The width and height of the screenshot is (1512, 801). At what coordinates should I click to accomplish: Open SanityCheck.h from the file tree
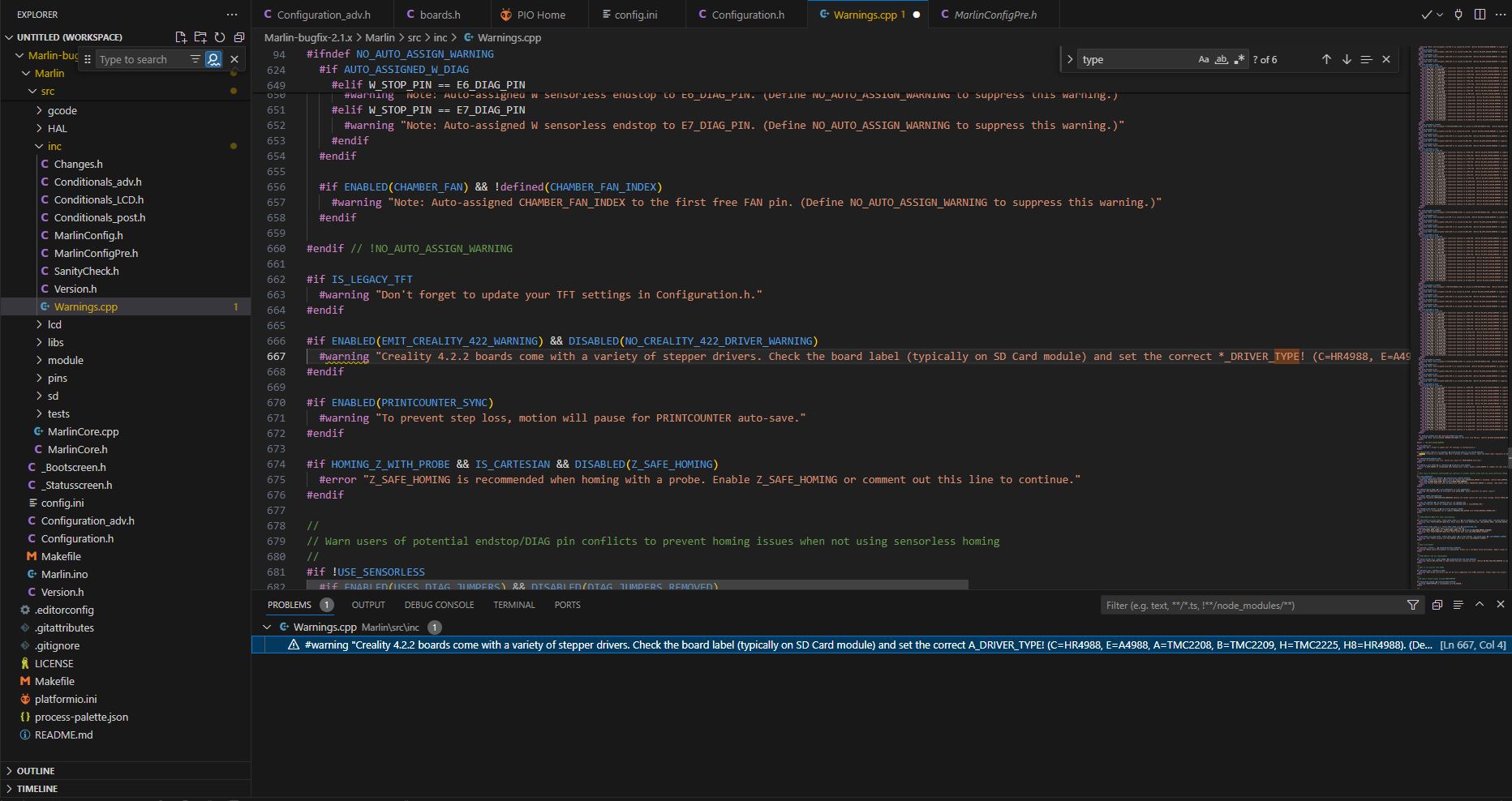click(86, 271)
